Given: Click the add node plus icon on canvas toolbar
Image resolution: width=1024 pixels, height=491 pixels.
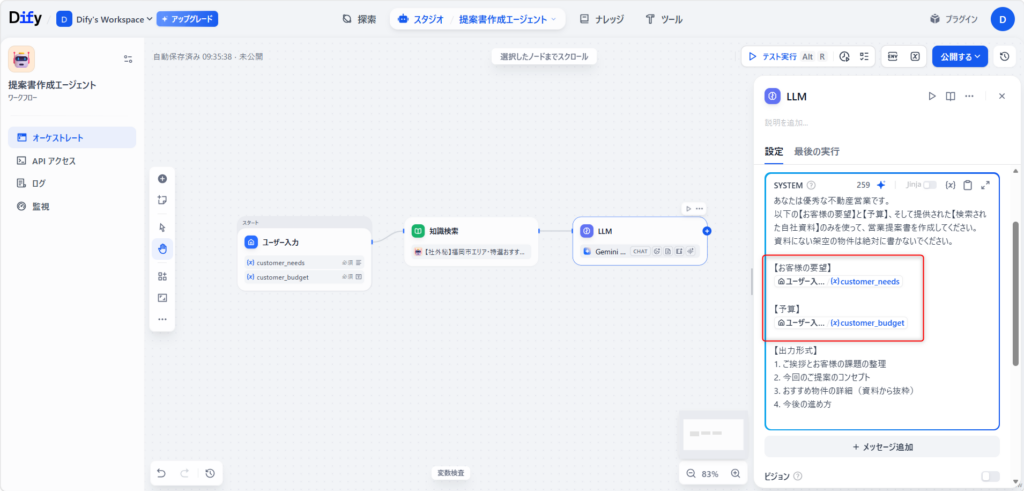Looking at the screenshot, I should [x=162, y=178].
